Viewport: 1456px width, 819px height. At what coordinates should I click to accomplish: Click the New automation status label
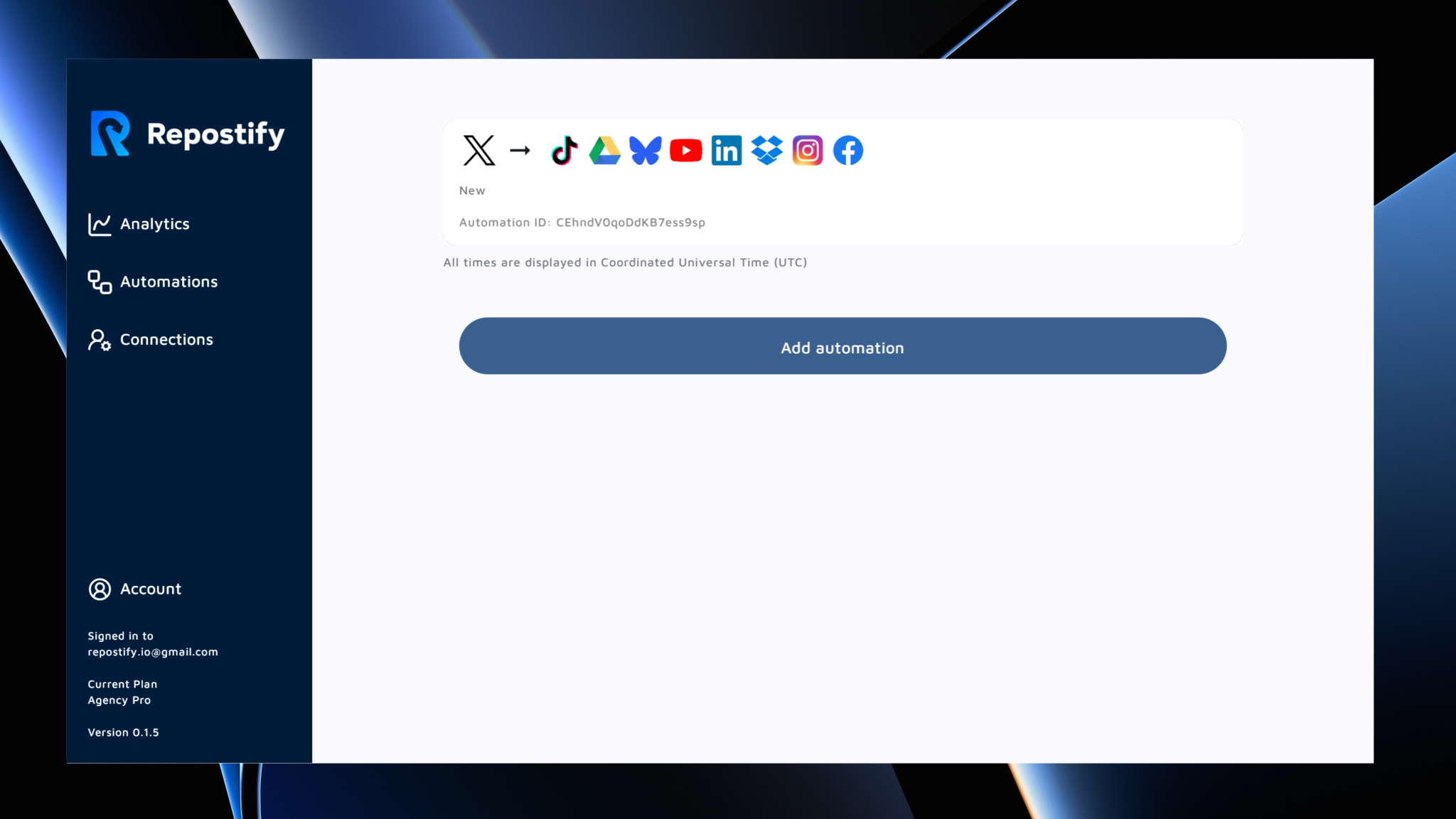(x=471, y=190)
